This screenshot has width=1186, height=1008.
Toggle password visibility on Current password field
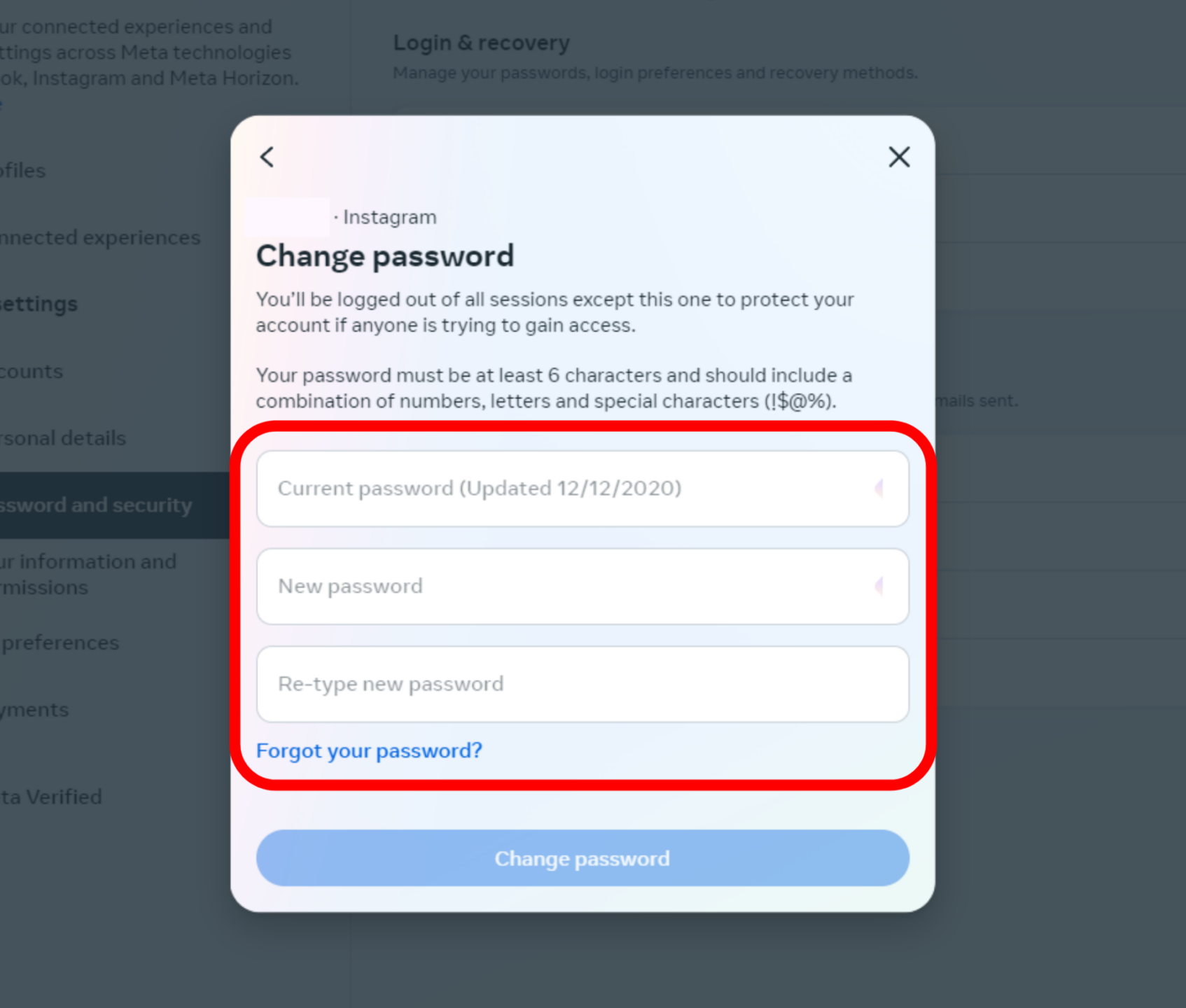pyautogui.click(x=880, y=489)
